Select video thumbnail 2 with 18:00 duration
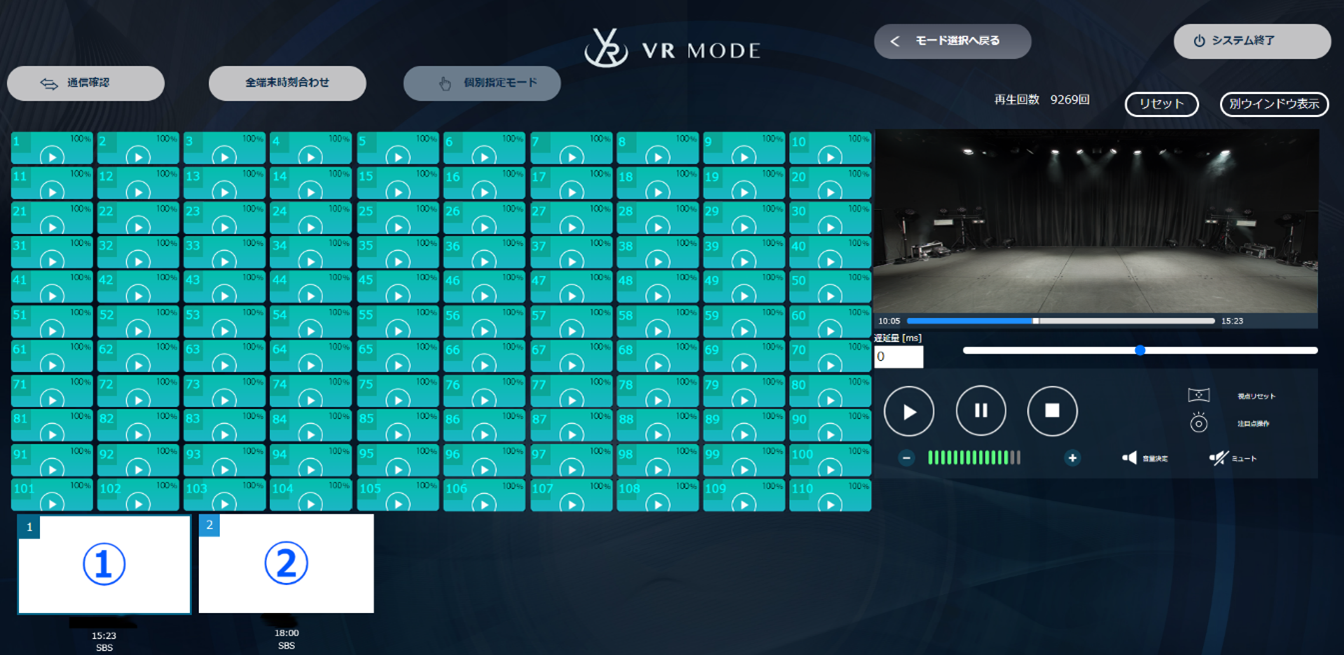Screen dimensions: 1344x655 click(286, 564)
